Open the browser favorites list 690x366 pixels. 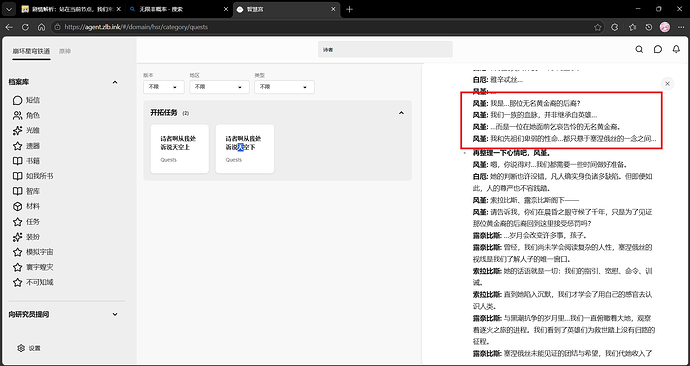pos(632,27)
